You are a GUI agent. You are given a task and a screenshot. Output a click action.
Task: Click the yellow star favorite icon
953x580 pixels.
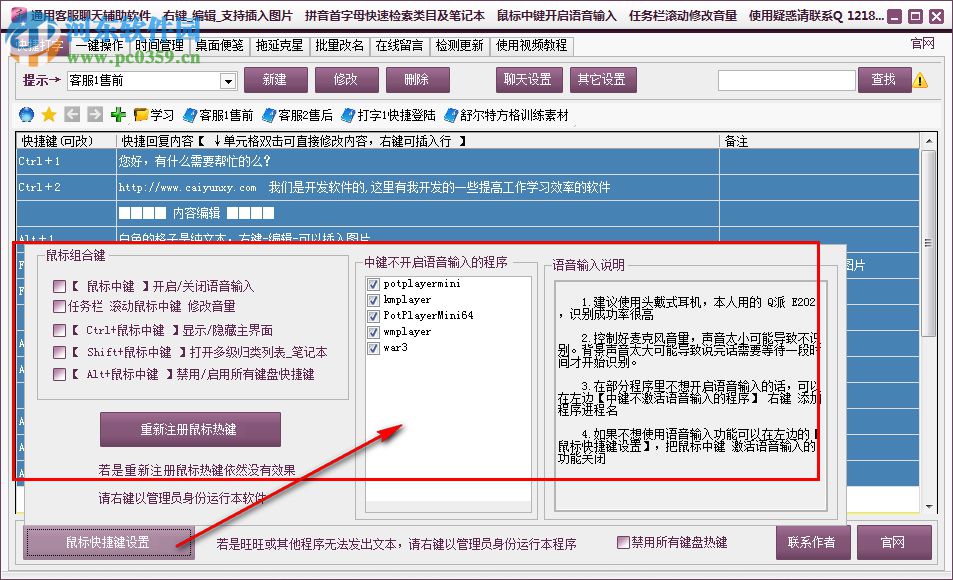pos(49,112)
